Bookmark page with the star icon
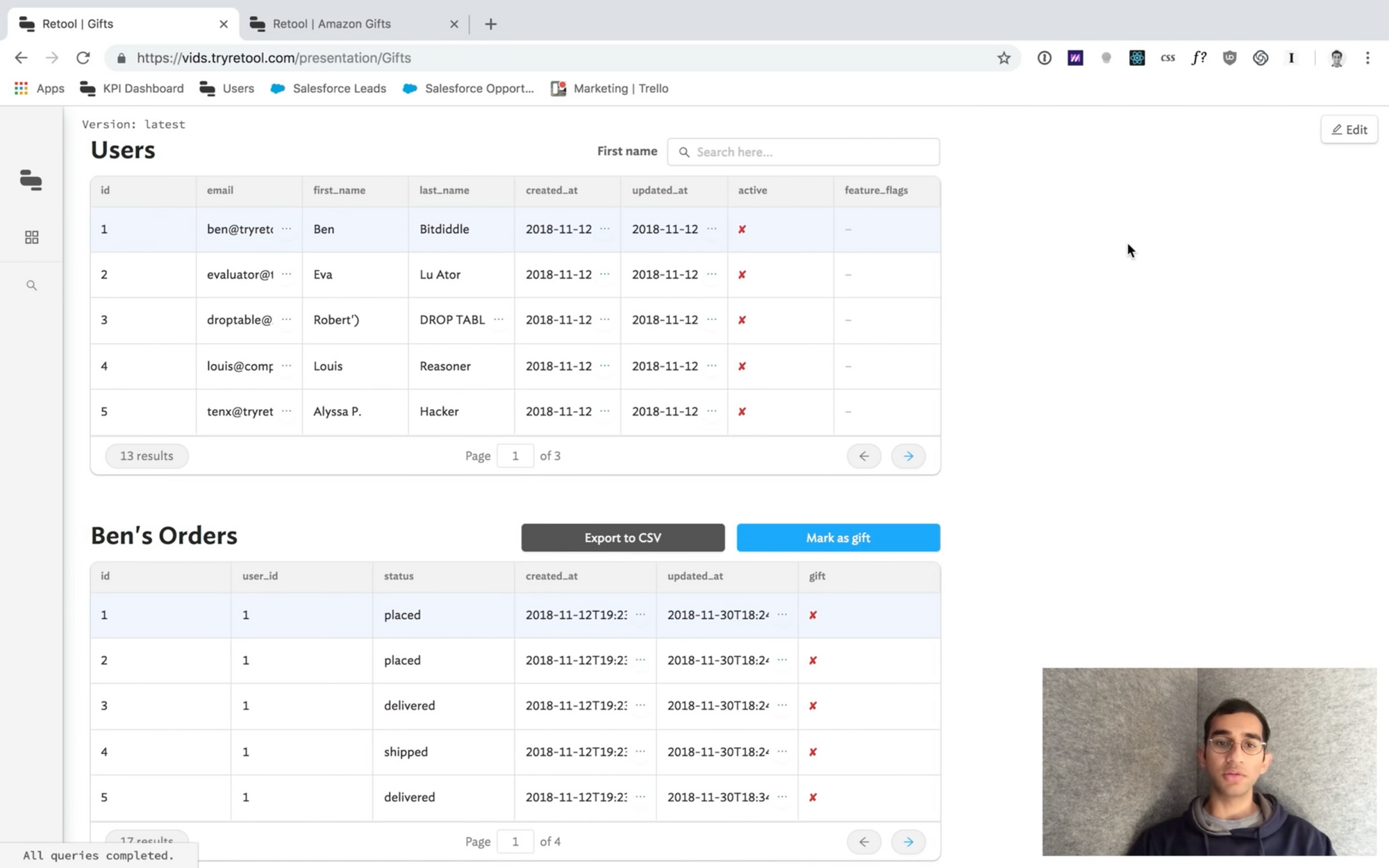This screenshot has width=1389, height=868. [x=1004, y=58]
